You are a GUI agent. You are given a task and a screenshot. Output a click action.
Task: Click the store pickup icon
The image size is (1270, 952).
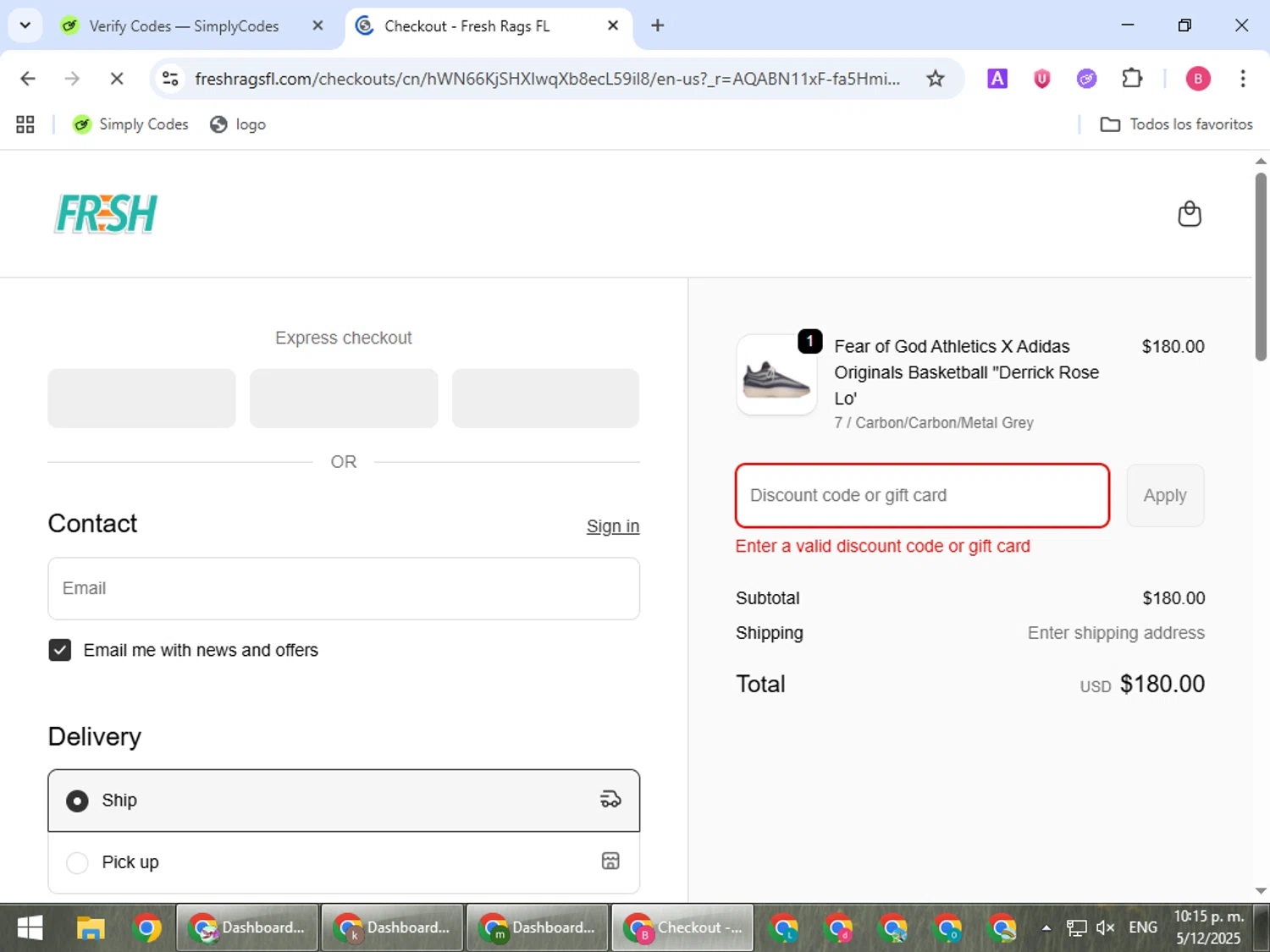coord(610,861)
